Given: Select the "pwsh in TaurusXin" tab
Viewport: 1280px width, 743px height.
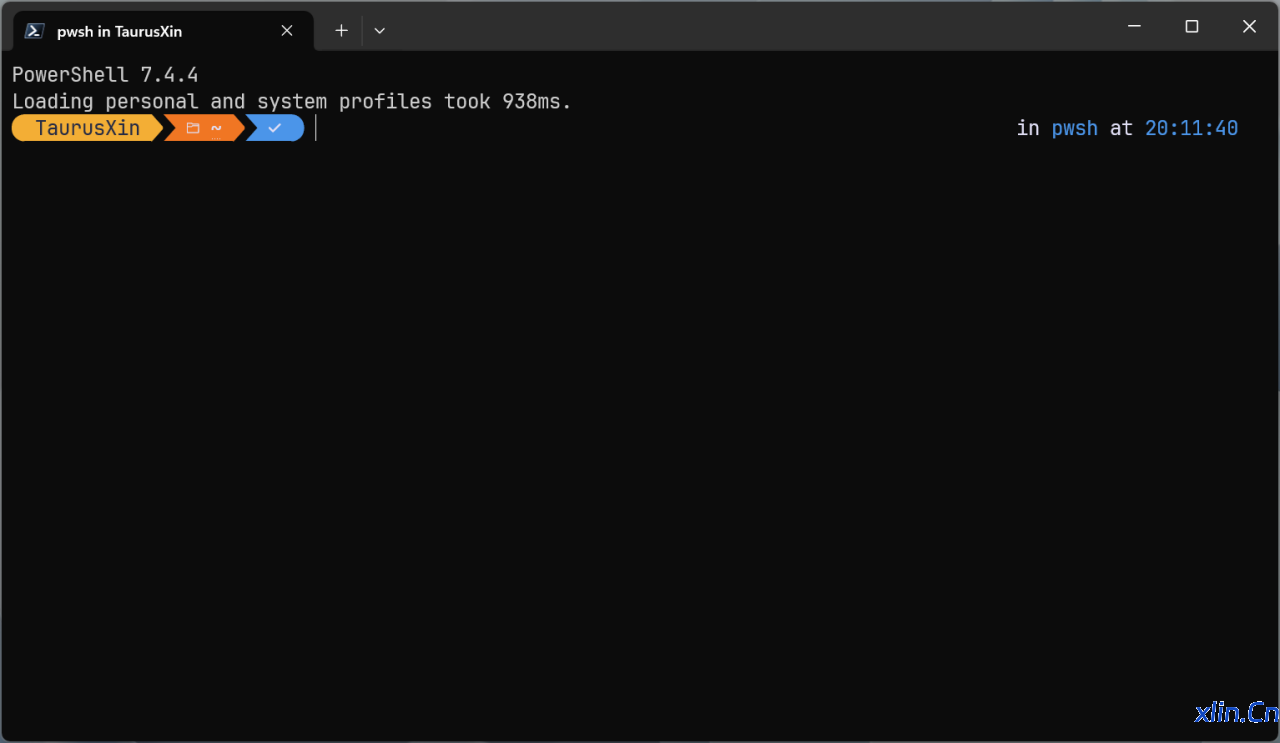Looking at the screenshot, I should click(163, 31).
